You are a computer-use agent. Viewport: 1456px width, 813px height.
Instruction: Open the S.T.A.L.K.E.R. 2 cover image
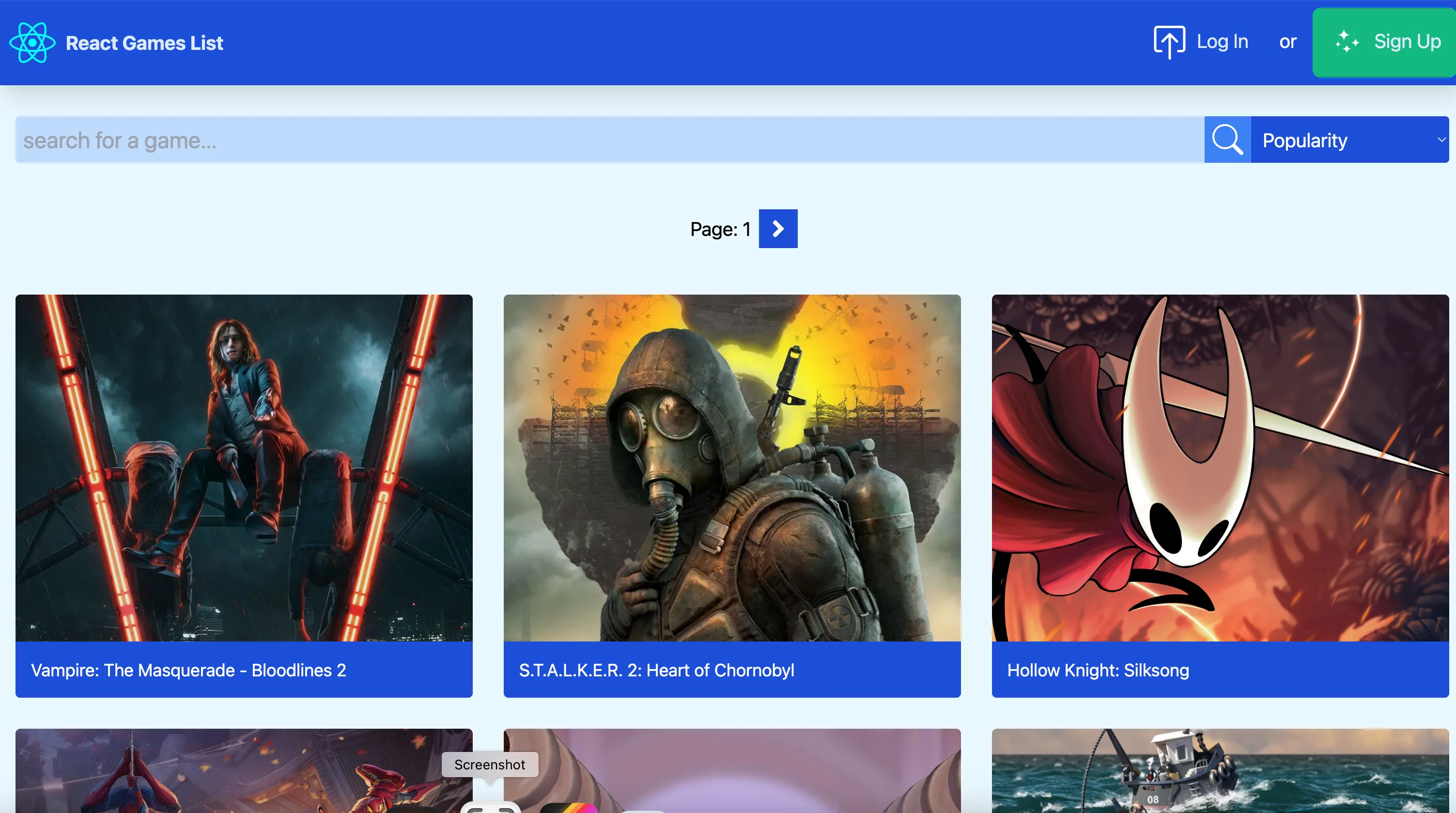731,468
